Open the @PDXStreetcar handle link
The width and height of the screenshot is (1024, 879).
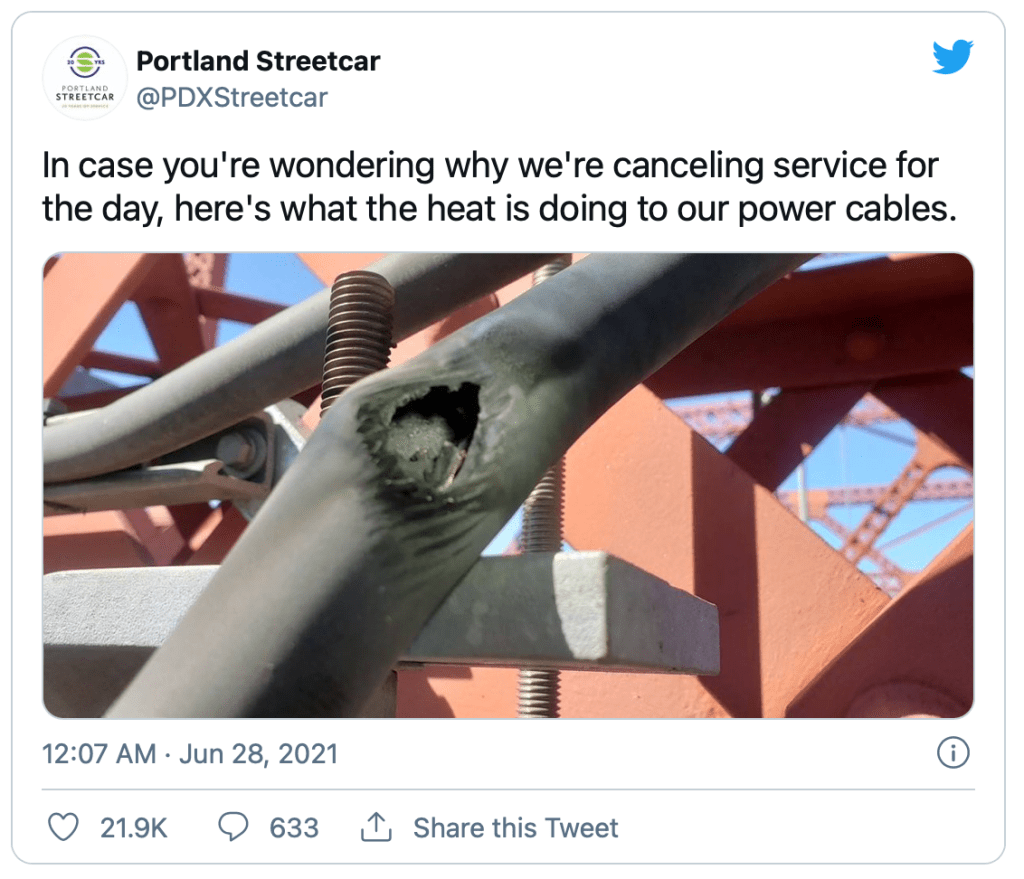point(232,98)
